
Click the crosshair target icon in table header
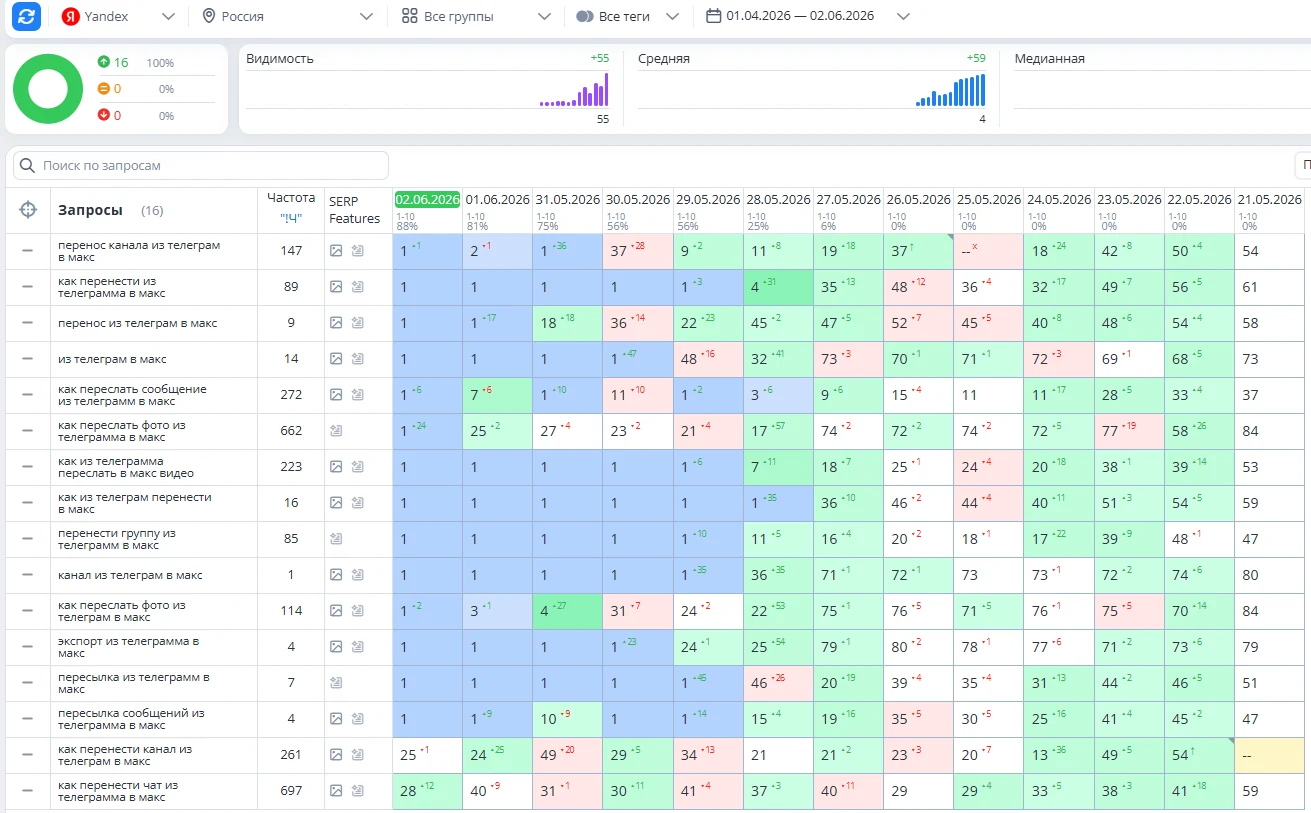tap(28, 210)
